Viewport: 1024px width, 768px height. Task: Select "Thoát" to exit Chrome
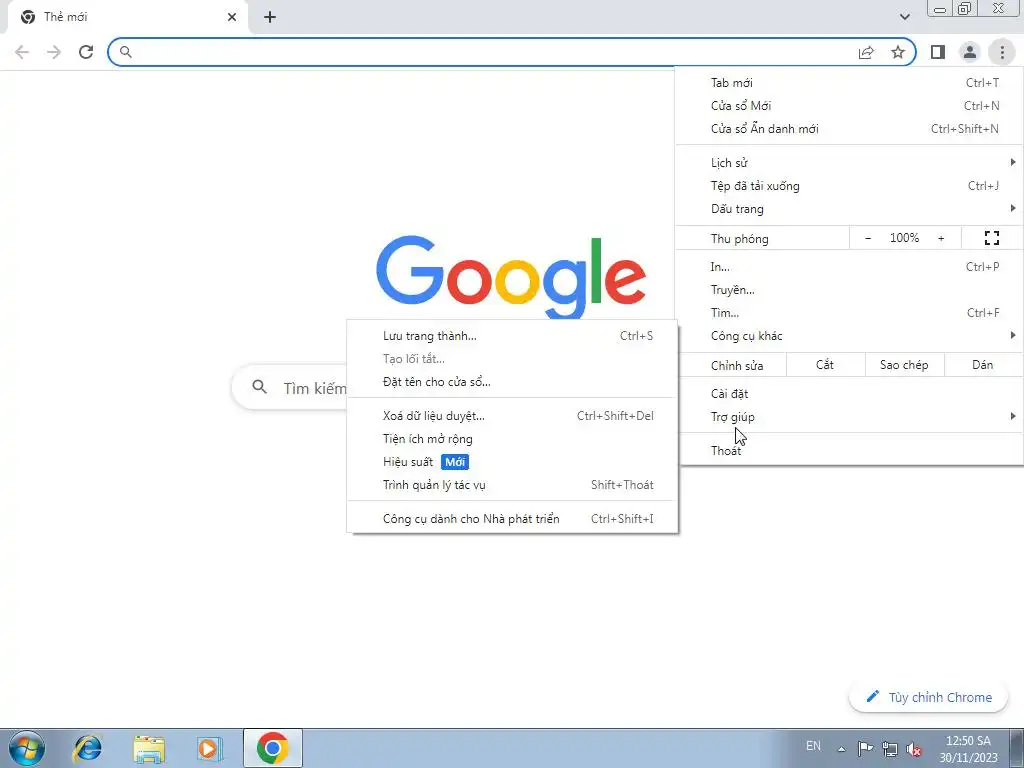coord(849,451)
